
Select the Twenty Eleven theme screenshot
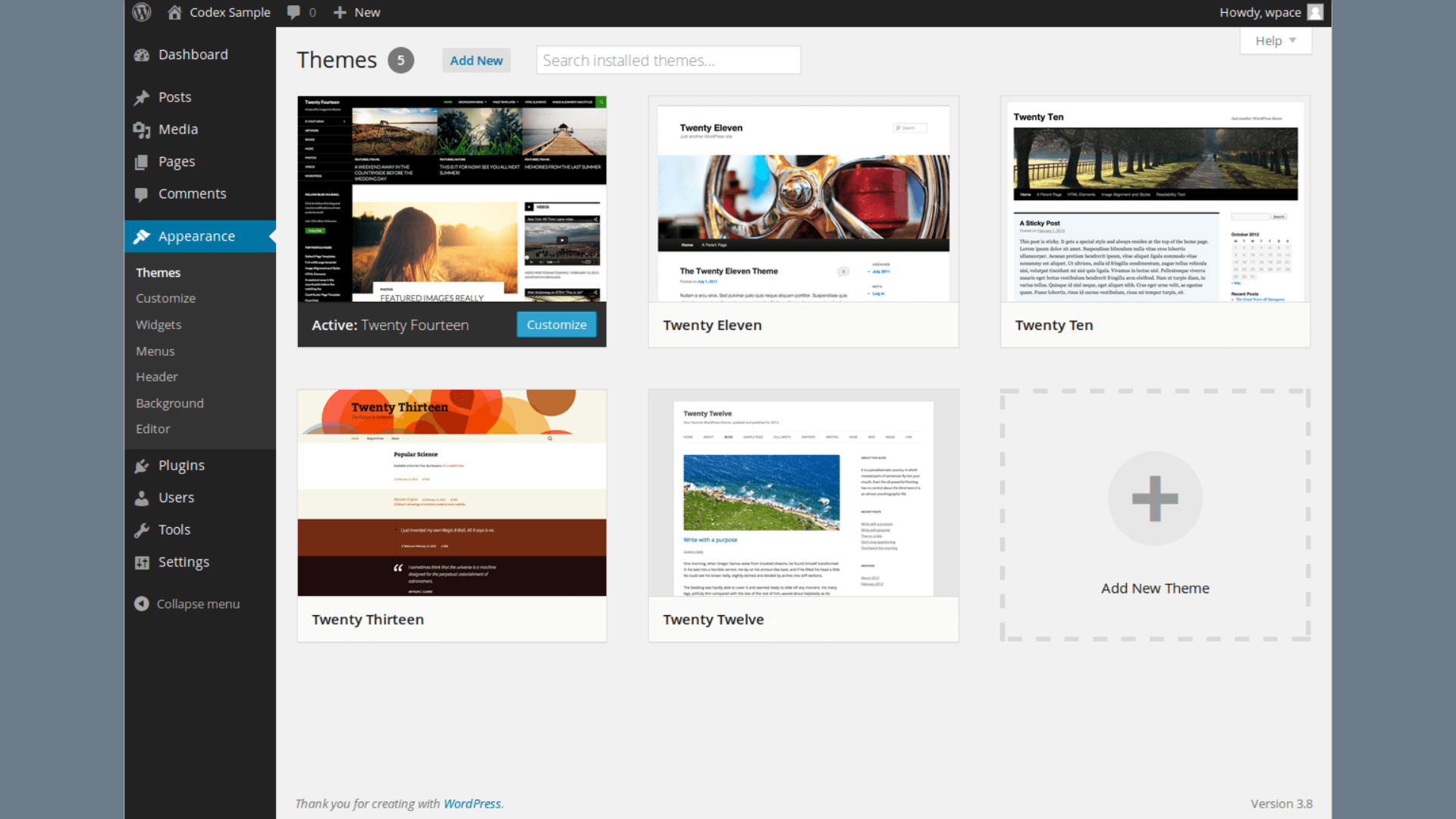803,199
